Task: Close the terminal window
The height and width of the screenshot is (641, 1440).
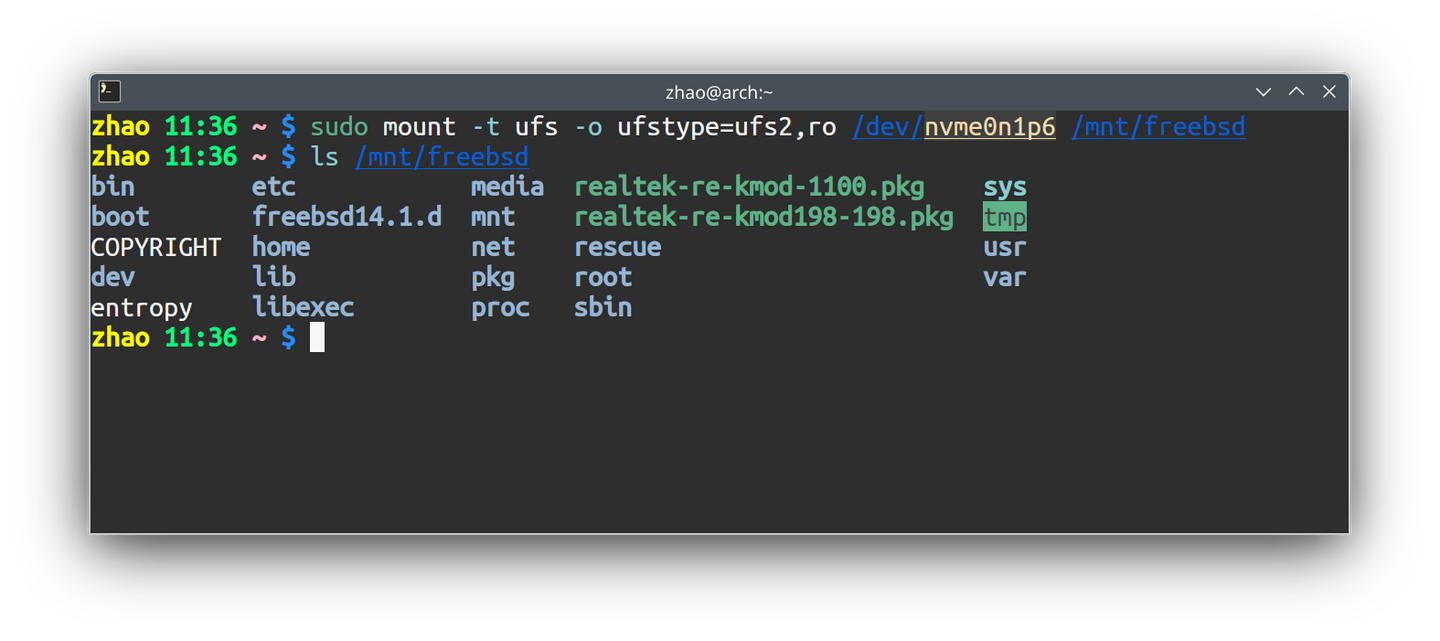Action: point(1329,92)
